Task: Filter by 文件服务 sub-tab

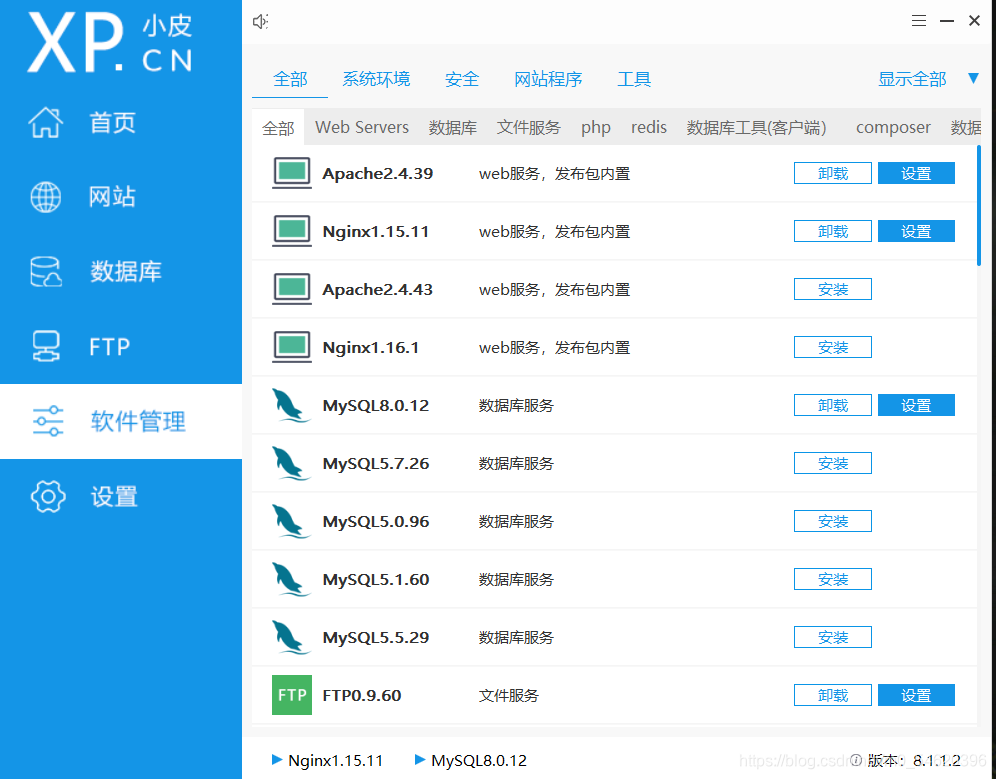Action: tap(528, 128)
